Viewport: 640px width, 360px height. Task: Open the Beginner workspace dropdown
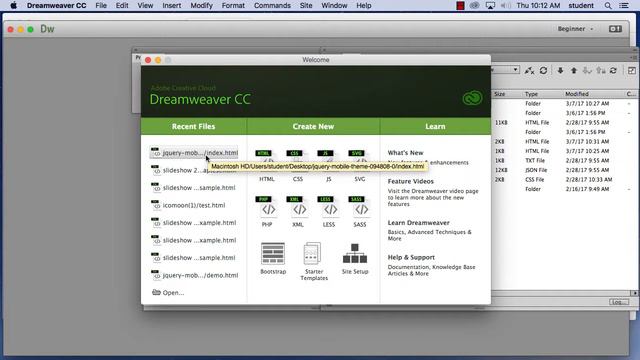[x=575, y=29]
